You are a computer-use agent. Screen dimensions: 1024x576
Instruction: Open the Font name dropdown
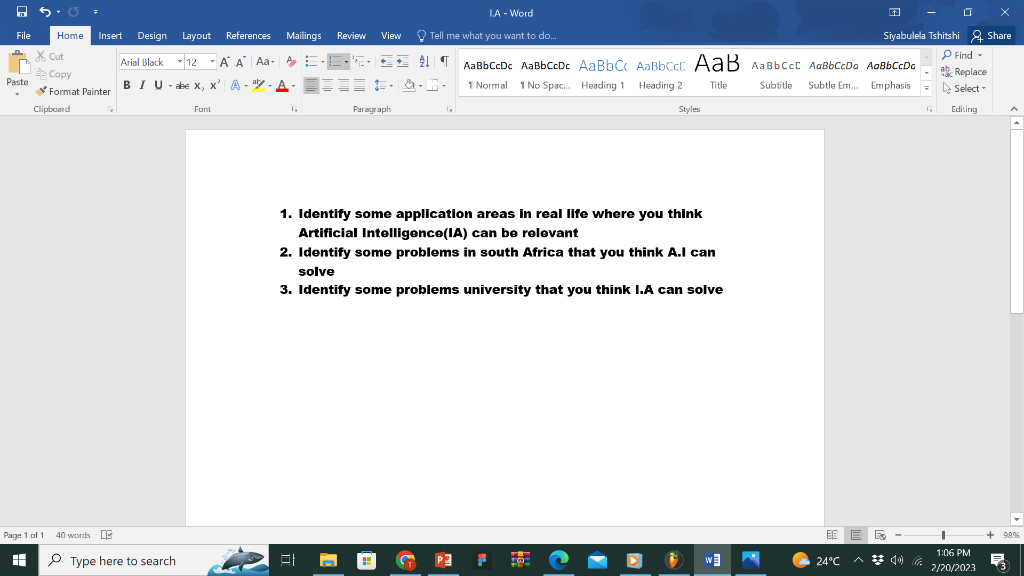178,61
